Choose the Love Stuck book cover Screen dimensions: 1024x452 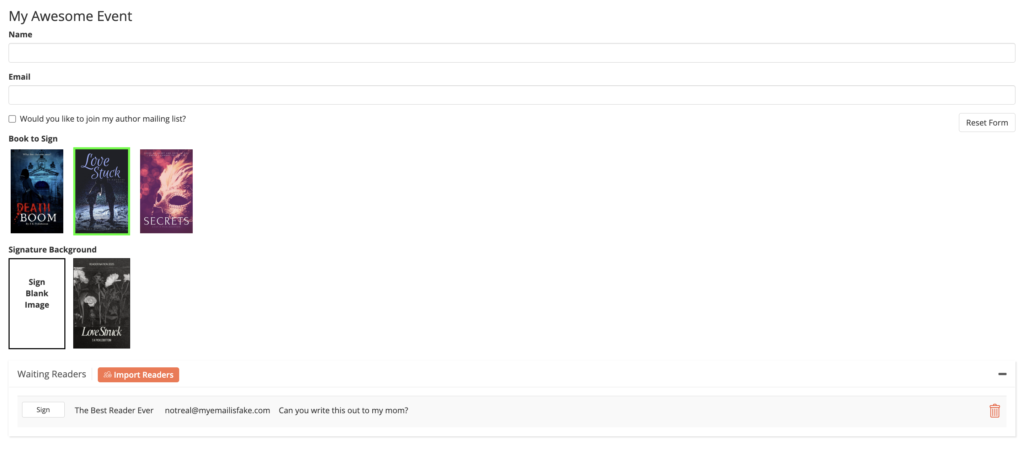(x=101, y=191)
